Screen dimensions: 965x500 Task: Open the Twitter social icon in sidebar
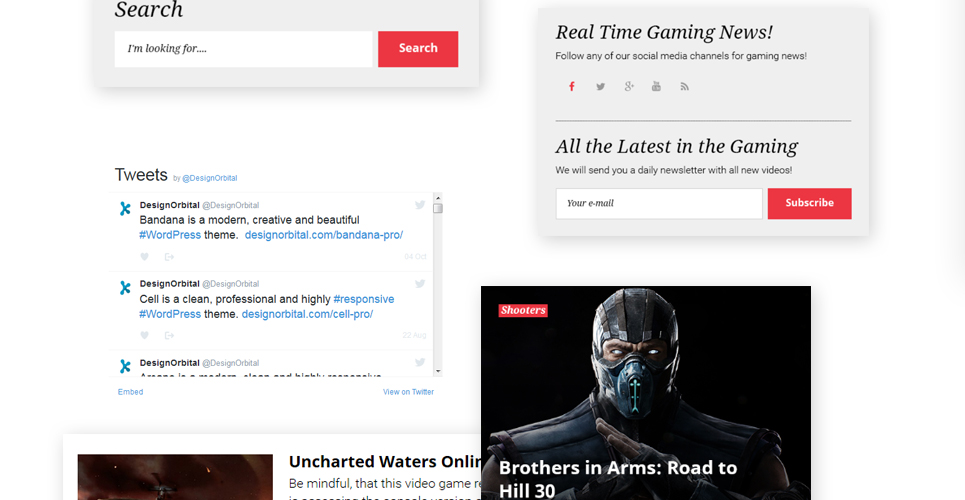click(600, 86)
